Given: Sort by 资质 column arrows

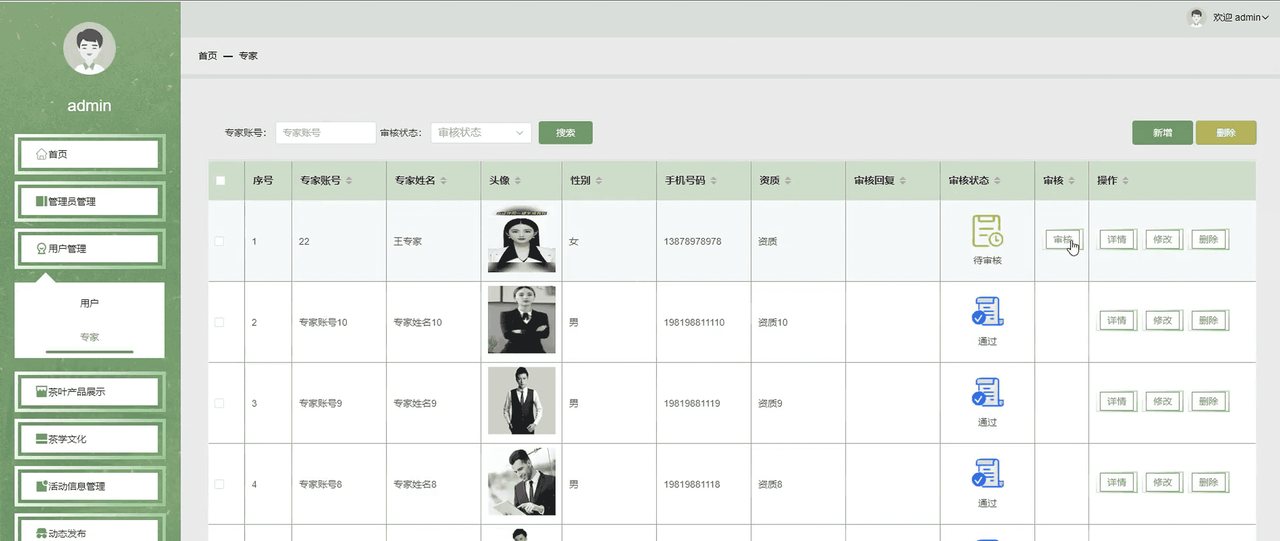Looking at the screenshot, I should click(788, 181).
